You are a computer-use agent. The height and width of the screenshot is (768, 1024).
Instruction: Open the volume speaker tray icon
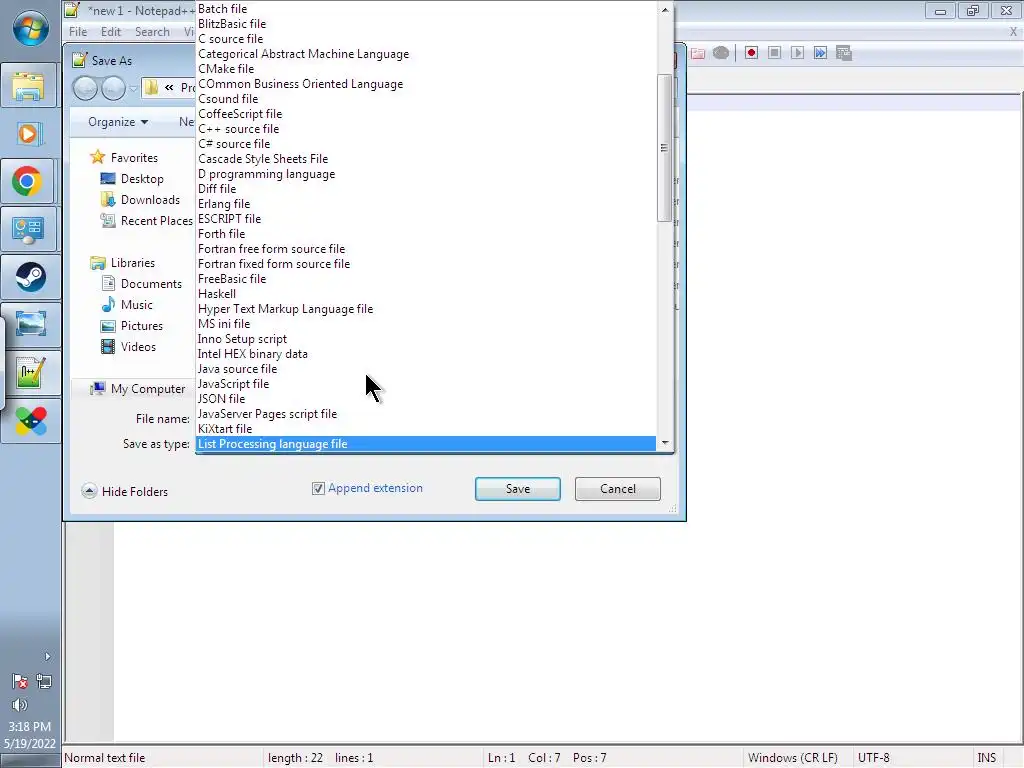click(x=20, y=705)
